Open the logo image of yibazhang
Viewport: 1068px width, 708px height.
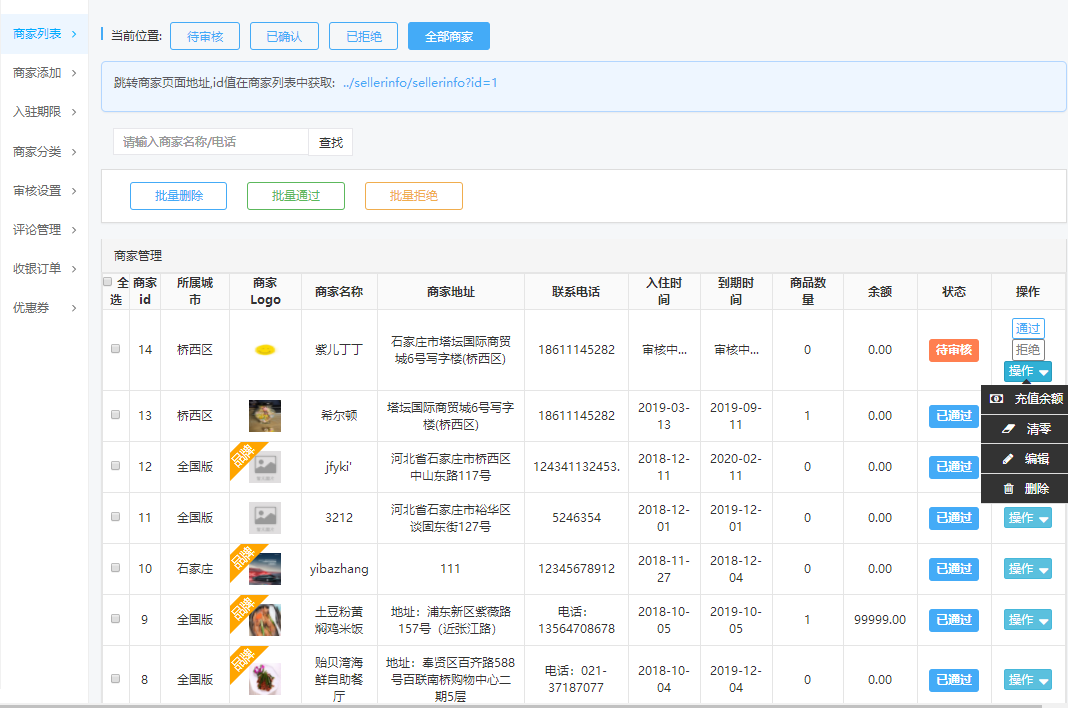pyautogui.click(x=265, y=569)
